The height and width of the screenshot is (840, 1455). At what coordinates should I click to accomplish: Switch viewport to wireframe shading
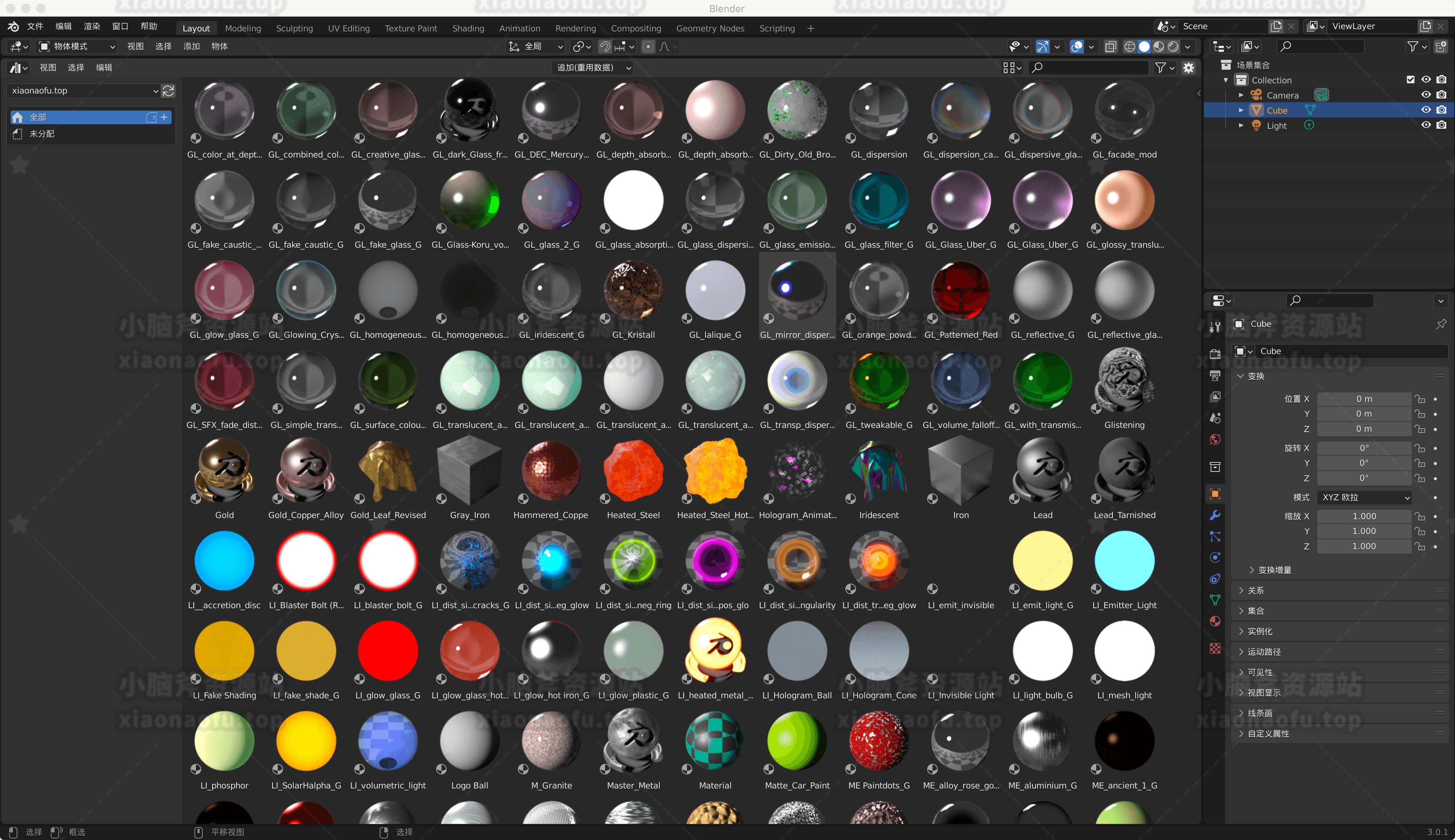tap(1130, 47)
